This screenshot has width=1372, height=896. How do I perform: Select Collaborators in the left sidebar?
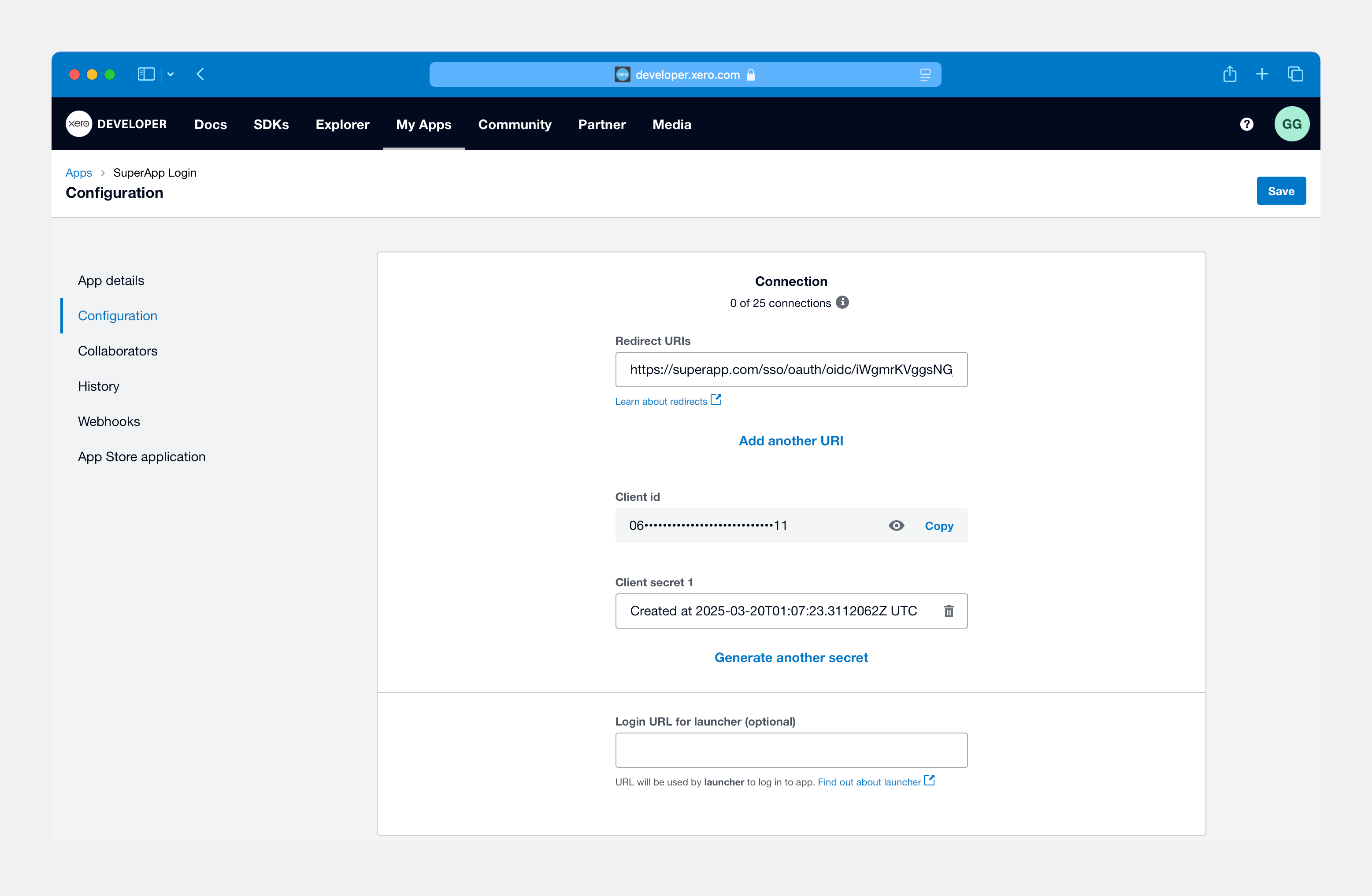118,351
